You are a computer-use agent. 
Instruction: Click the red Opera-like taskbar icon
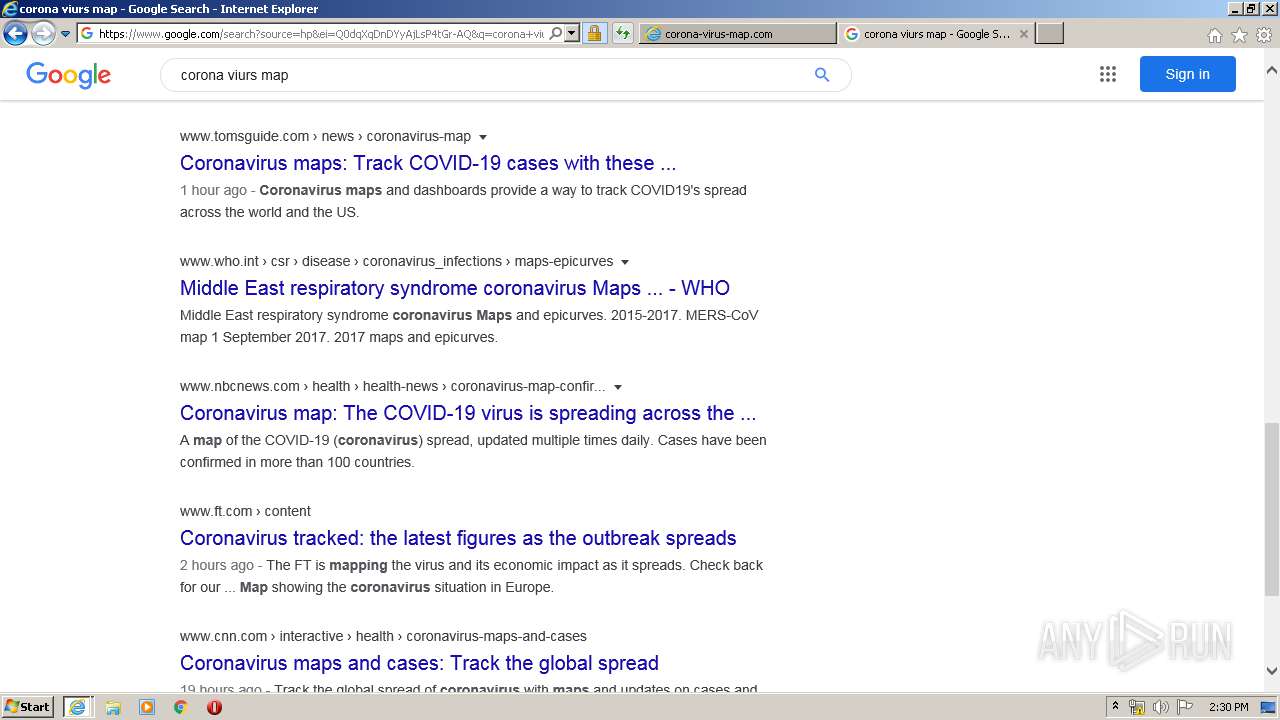point(214,707)
